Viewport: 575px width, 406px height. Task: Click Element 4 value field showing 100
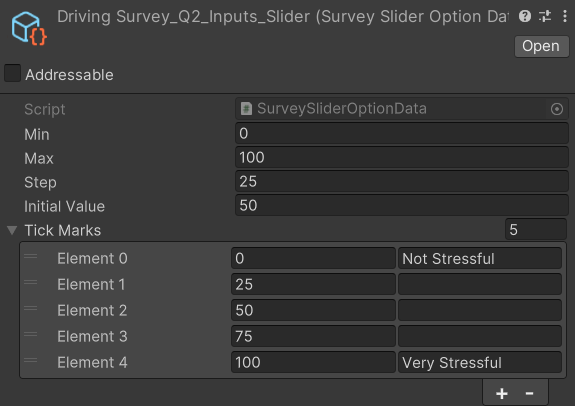pyautogui.click(x=313, y=362)
